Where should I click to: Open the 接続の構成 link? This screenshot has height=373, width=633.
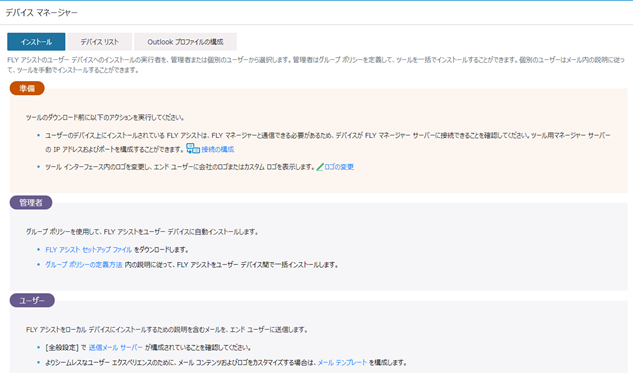218,149
